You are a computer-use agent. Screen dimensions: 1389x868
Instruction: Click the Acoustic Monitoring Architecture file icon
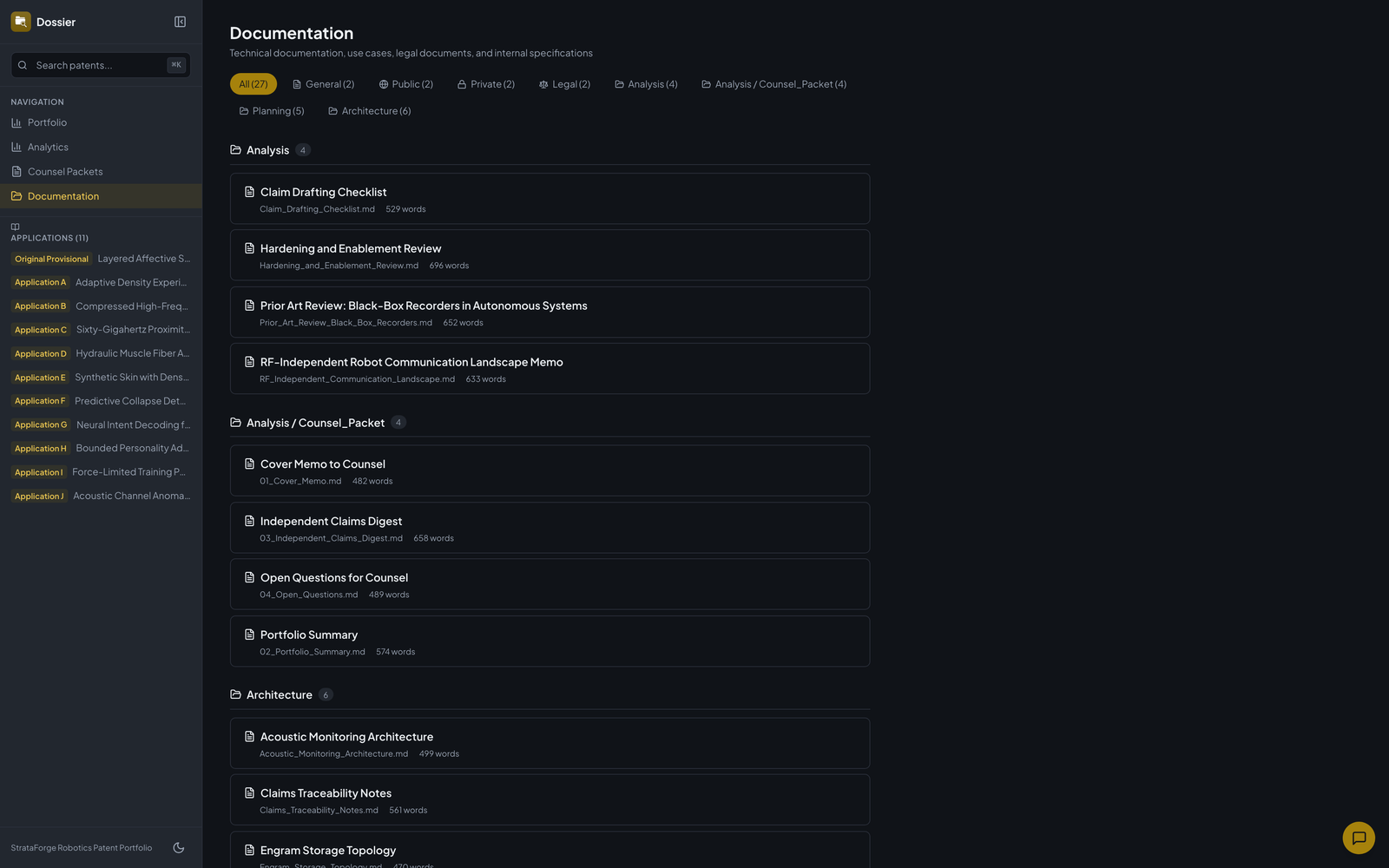pyautogui.click(x=249, y=736)
